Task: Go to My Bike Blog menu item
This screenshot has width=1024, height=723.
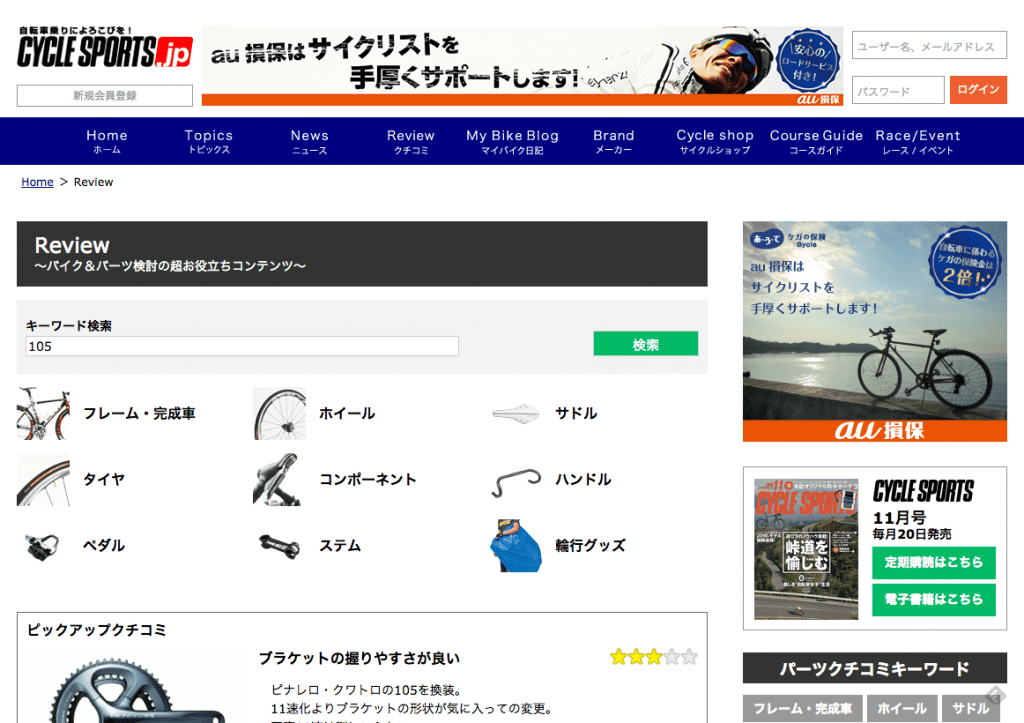Action: pos(512,141)
